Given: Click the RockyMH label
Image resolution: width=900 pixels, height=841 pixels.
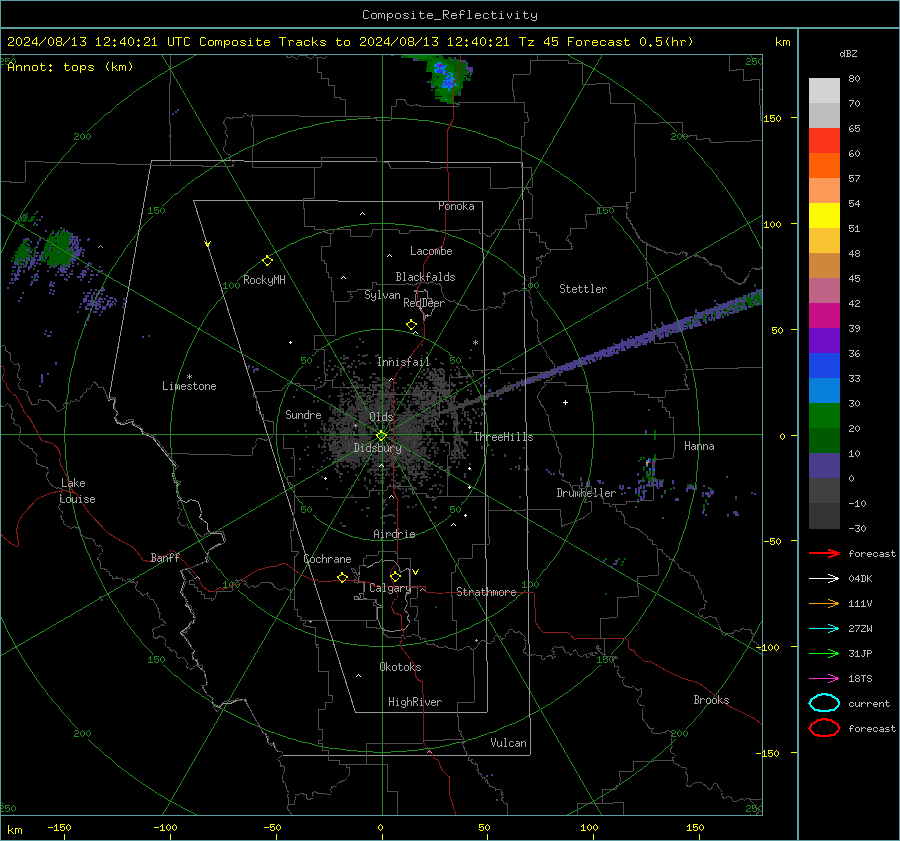Looking at the screenshot, I should [264, 280].
